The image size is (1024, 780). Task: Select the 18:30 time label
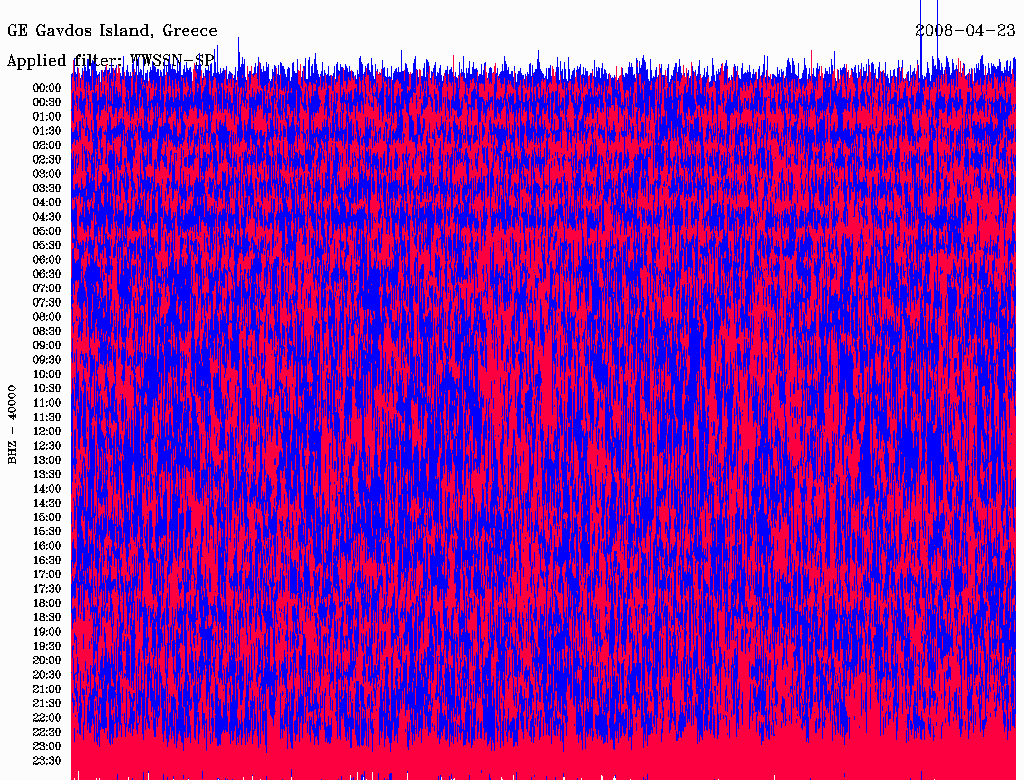pyautogui.click(x=47, y=618)
